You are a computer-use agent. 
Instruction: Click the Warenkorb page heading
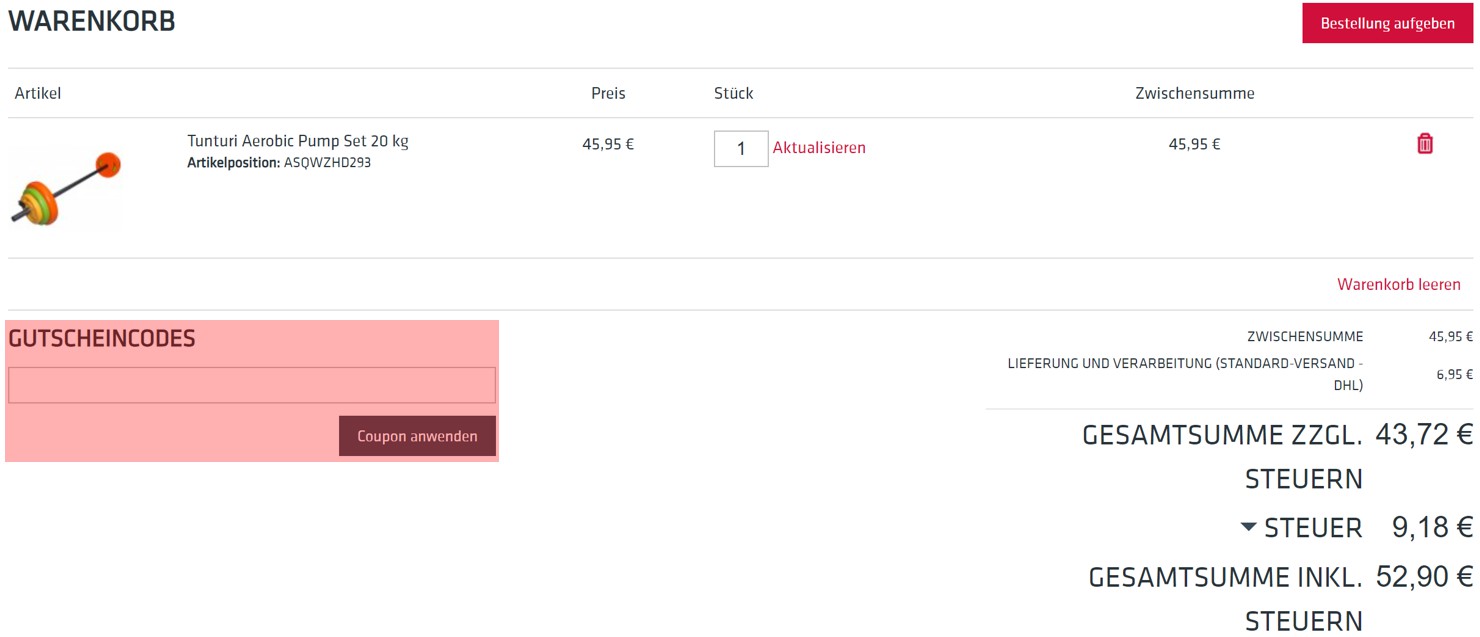pyautogui.click(x=92, y=21)
